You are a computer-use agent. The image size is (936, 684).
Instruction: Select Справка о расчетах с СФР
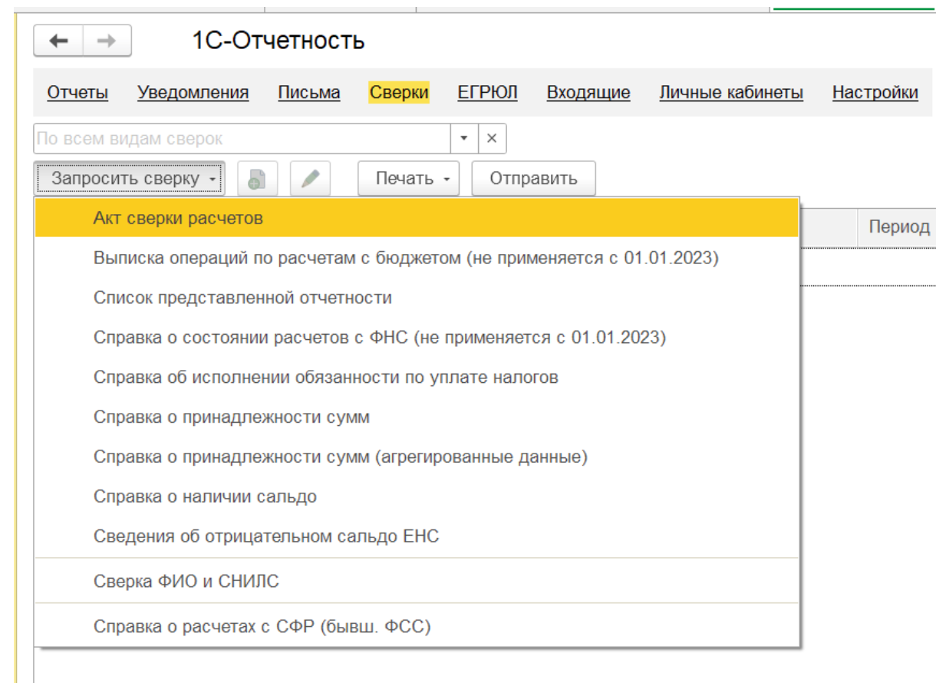coord(262,627)
